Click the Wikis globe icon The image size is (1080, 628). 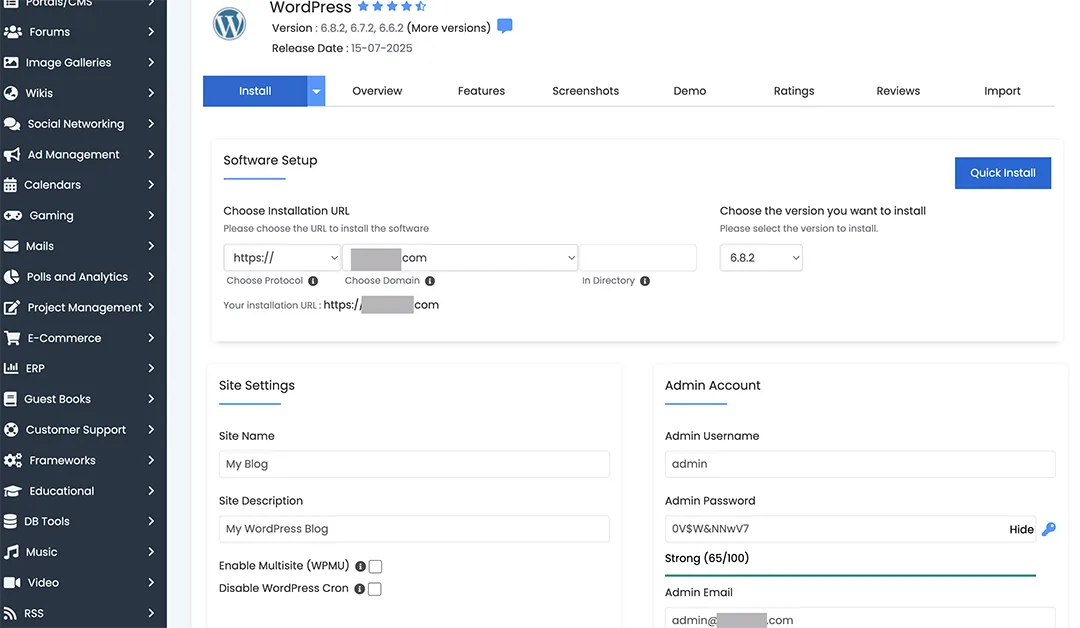[11, 93]
